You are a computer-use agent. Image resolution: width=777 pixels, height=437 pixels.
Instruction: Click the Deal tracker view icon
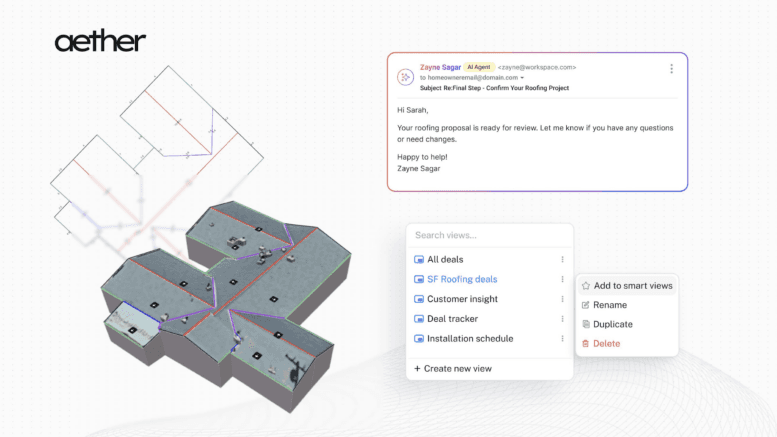coord(419,319)
